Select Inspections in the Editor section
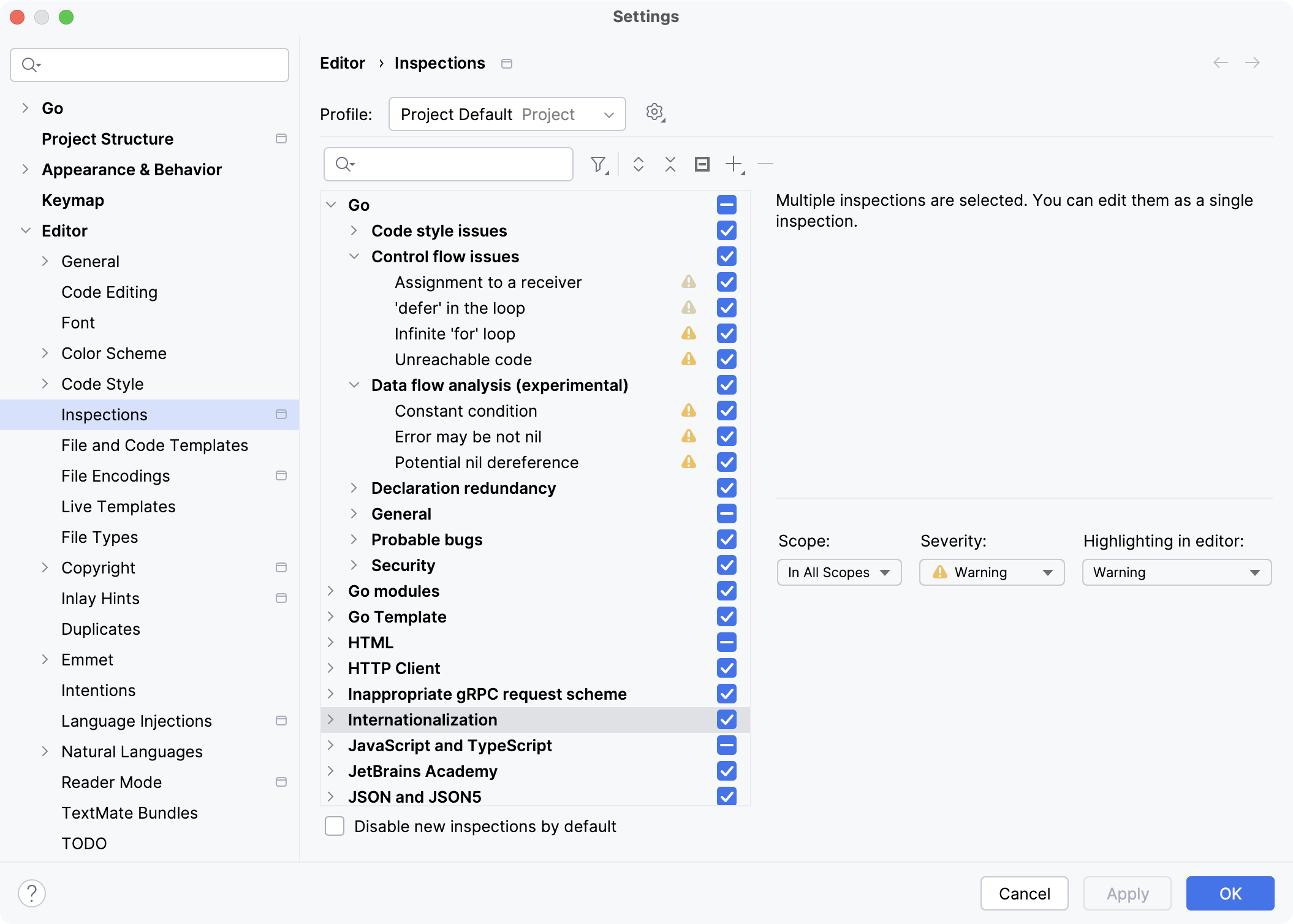The image size is (1293, 924). tap(104, 414)
